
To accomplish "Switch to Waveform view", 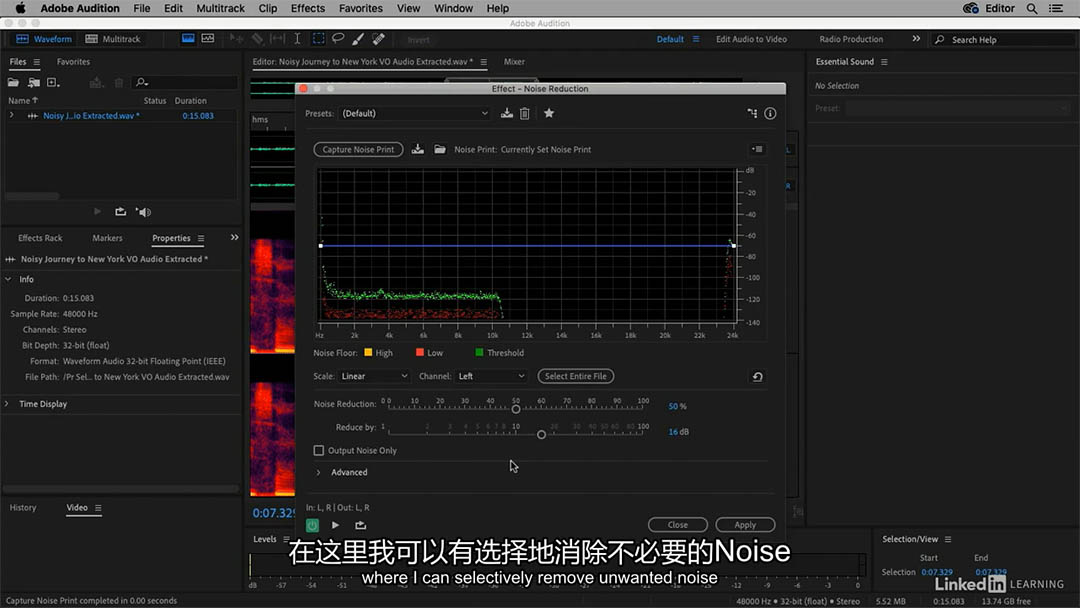I will (x=44, y=39).
